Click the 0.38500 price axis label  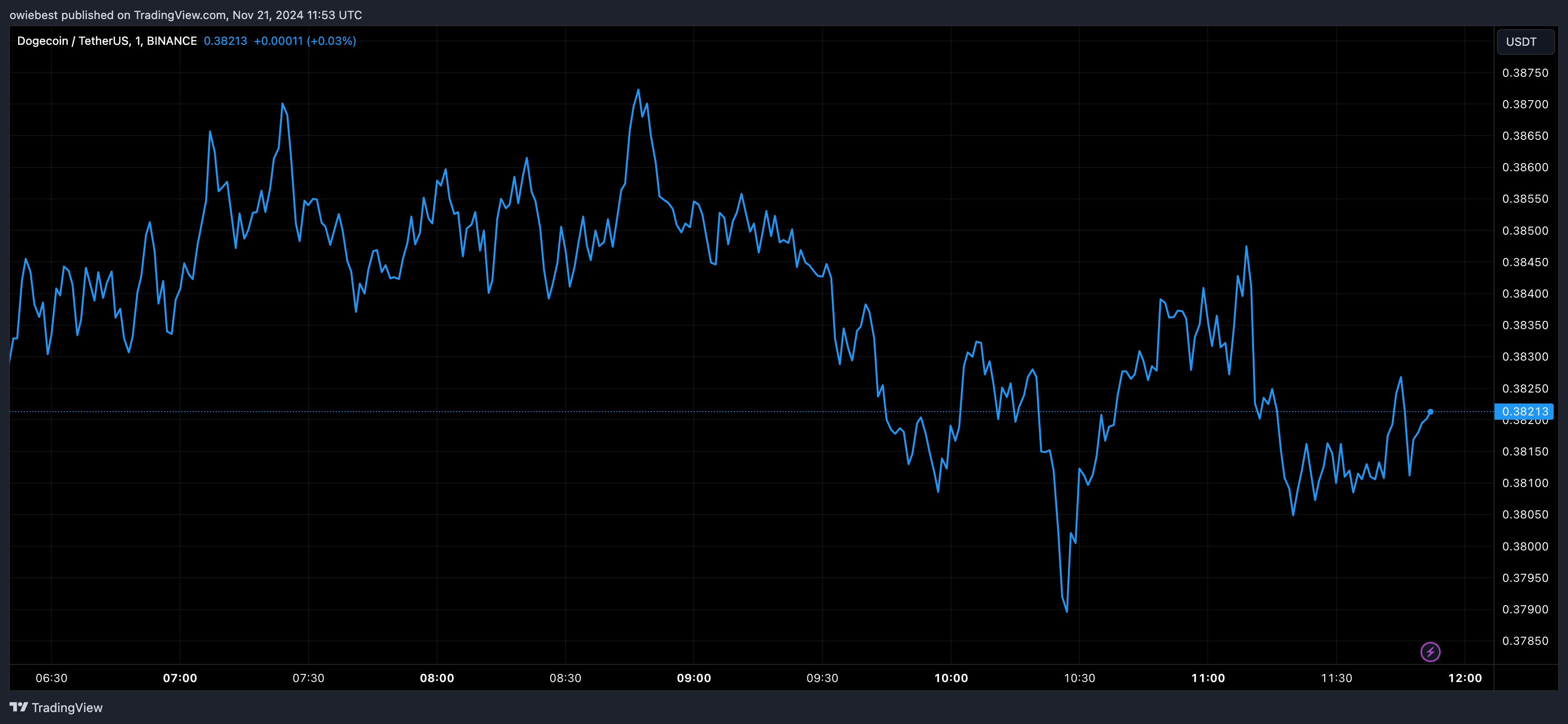click(x=1525, y=230)
